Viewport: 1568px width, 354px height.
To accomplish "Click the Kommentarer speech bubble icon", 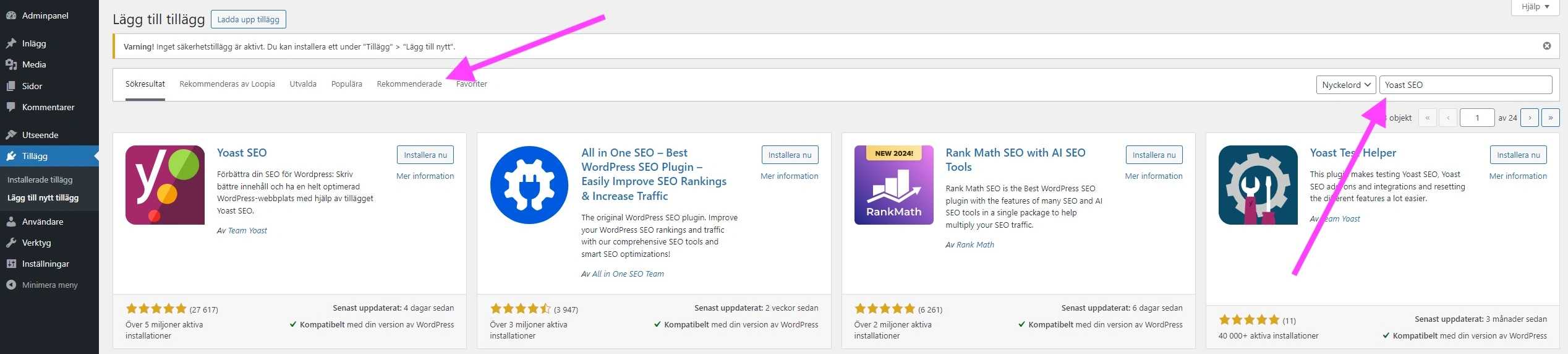I will click(11, 107).
